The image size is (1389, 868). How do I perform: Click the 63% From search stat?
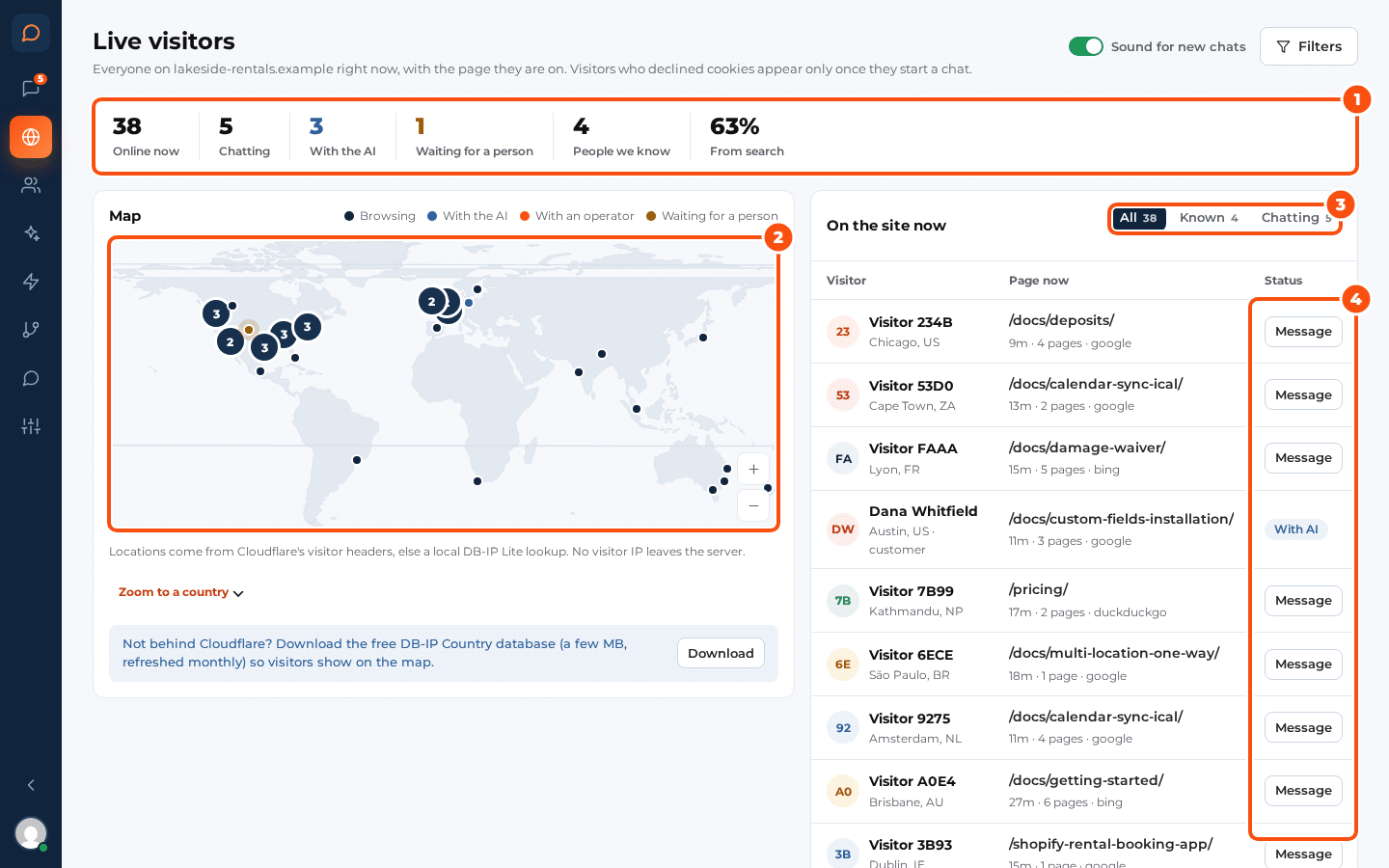point(747,137)
